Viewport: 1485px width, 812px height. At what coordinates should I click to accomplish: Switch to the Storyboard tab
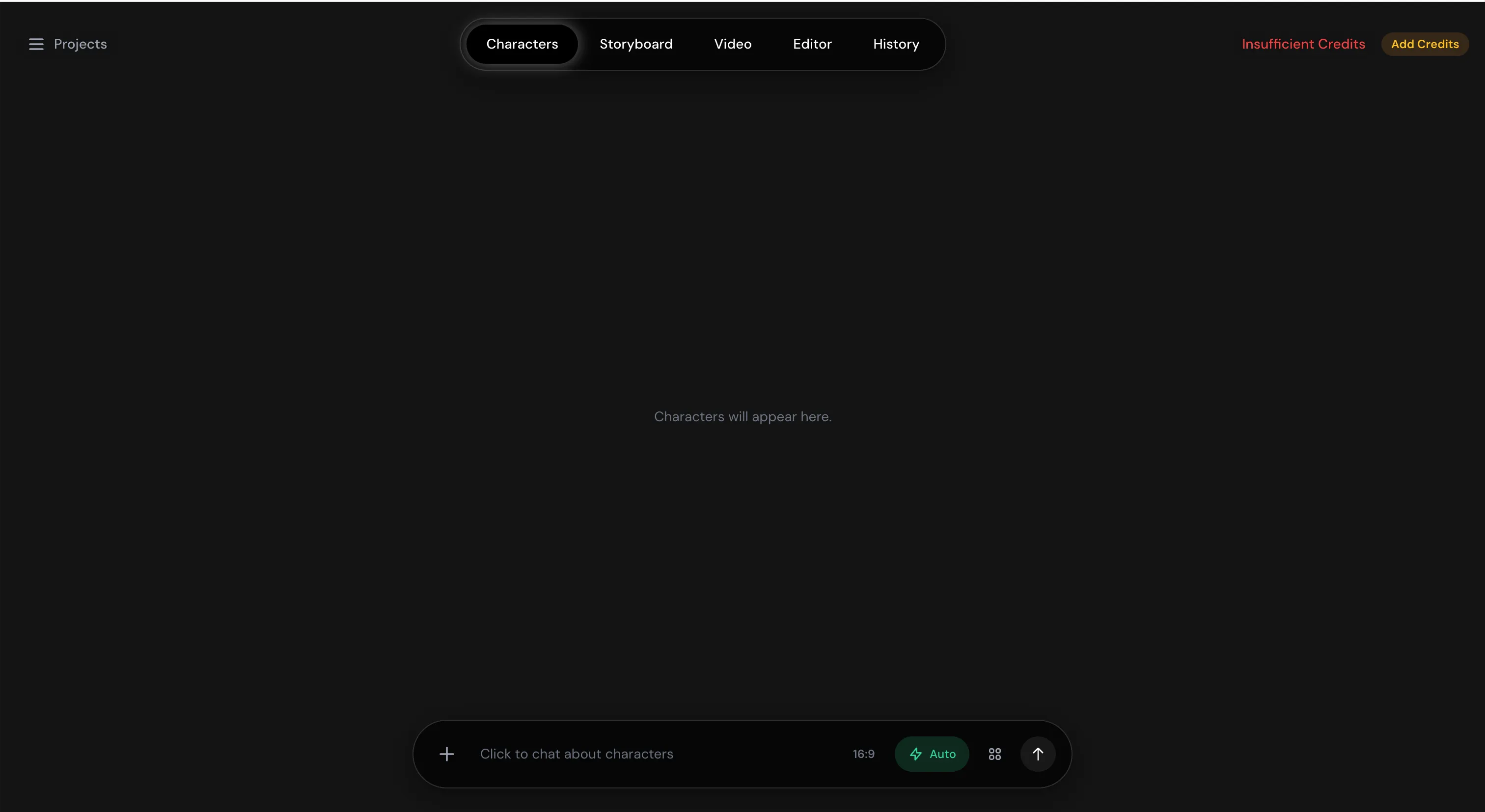(x=636, y=44)
